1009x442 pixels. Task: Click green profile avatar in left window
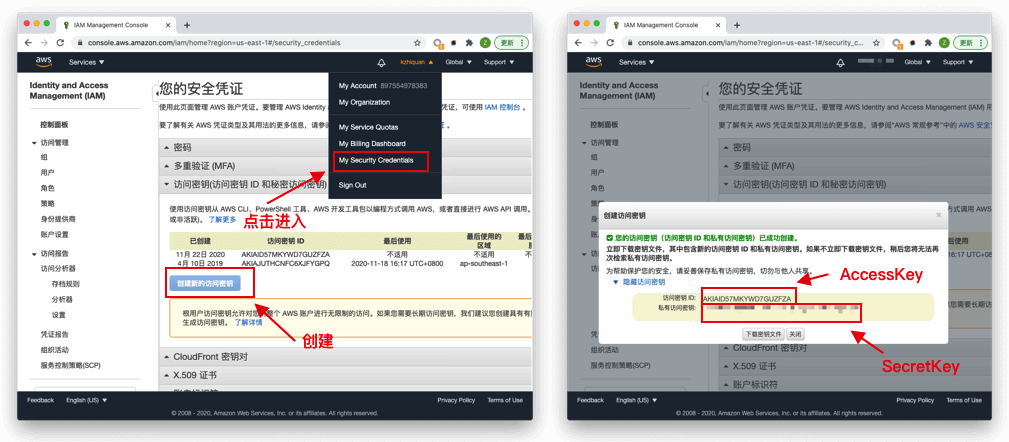pyautogui.click(x=485, y=42)
